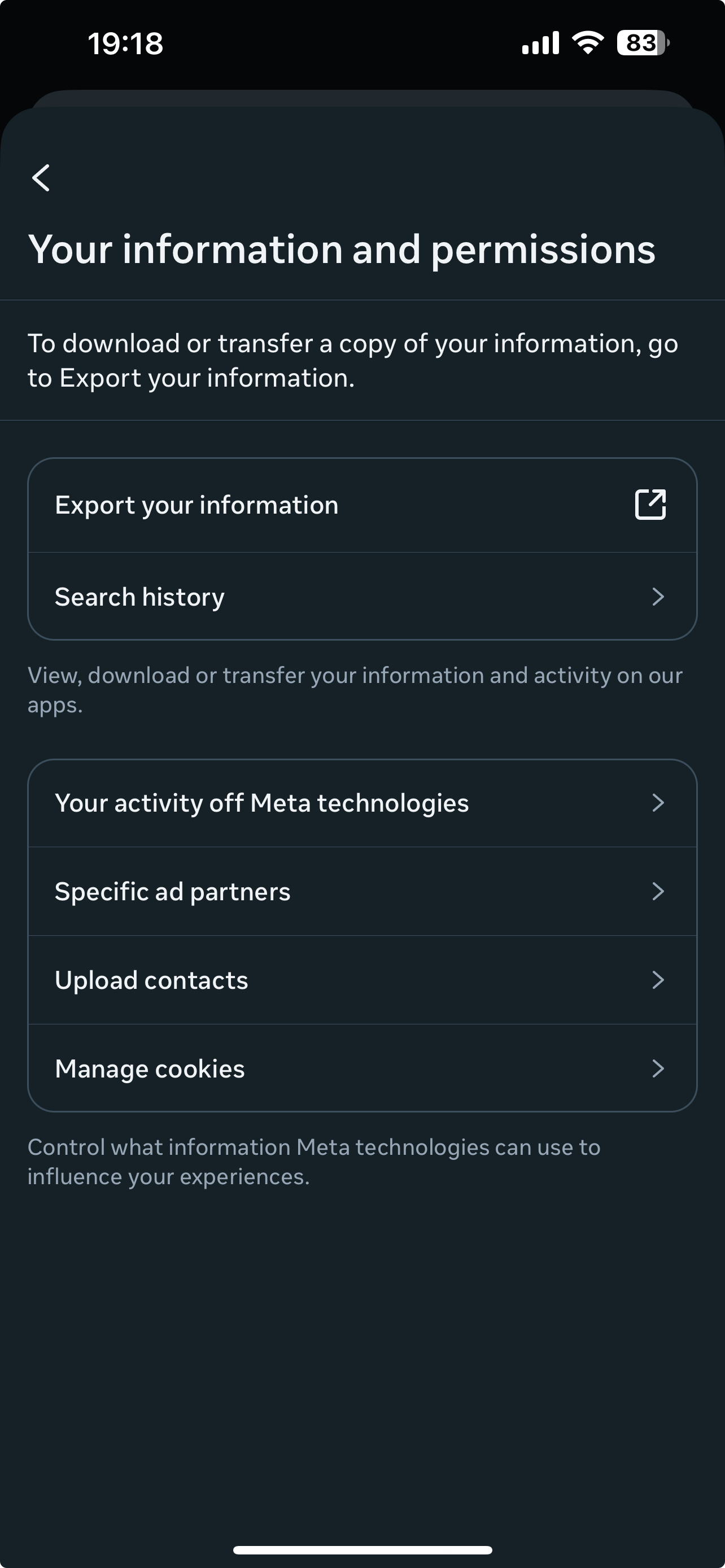
Task: Tap the Your information and permissions heading
Action: point(342,249)
